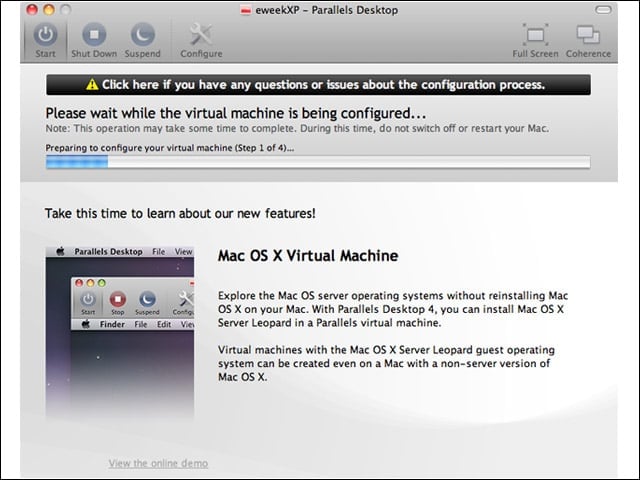
Task: Click the eweekXP title bar document icon
Action: 246,10
